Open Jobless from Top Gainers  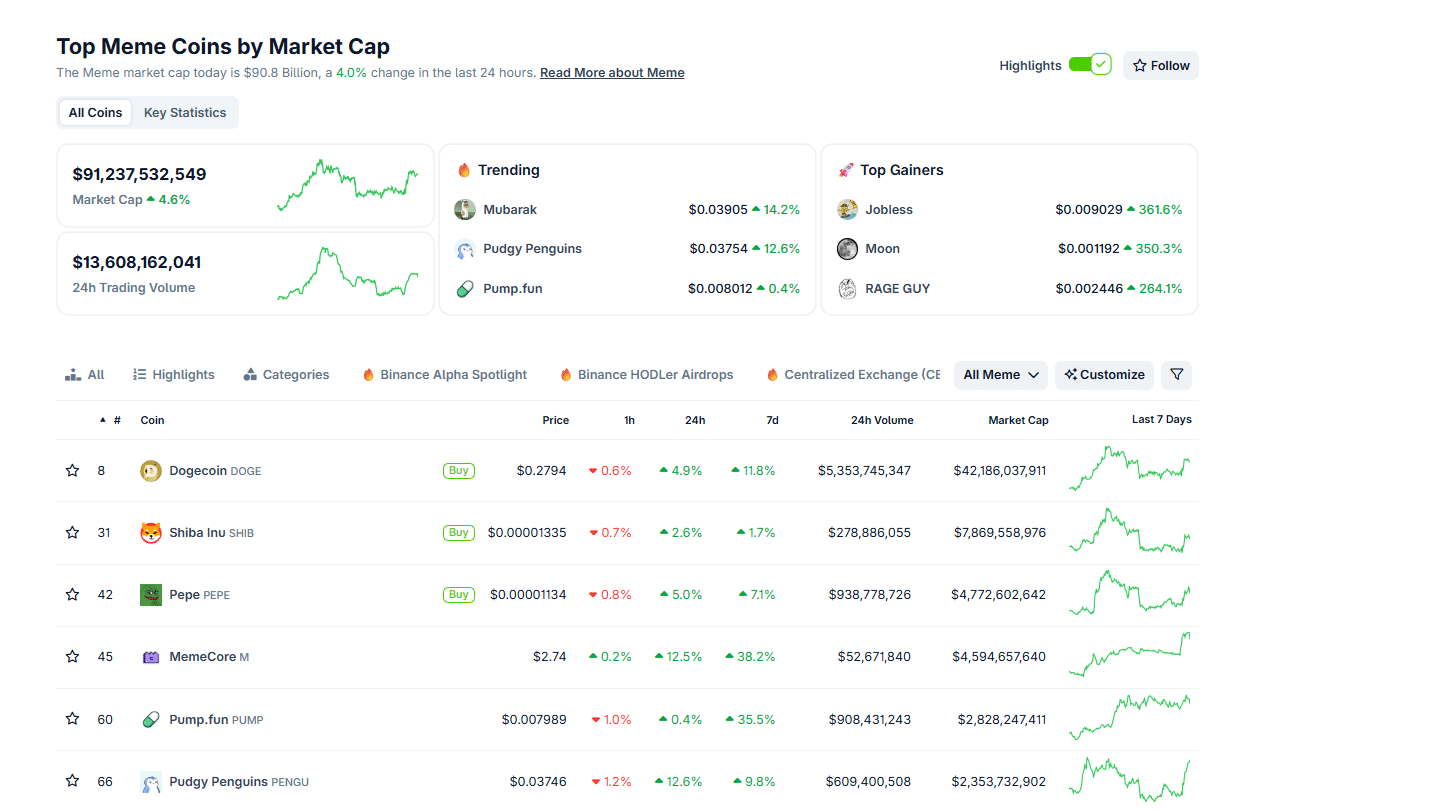click(889, 210)
